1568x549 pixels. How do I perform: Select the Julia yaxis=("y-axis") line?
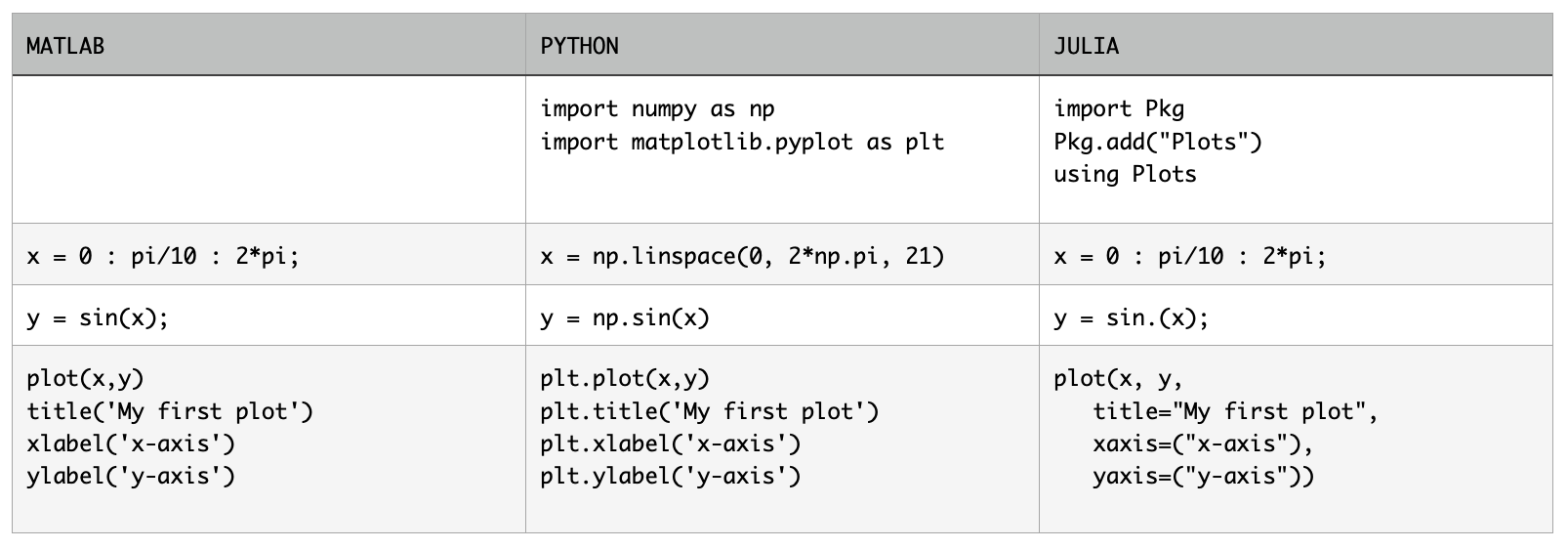1203,476
